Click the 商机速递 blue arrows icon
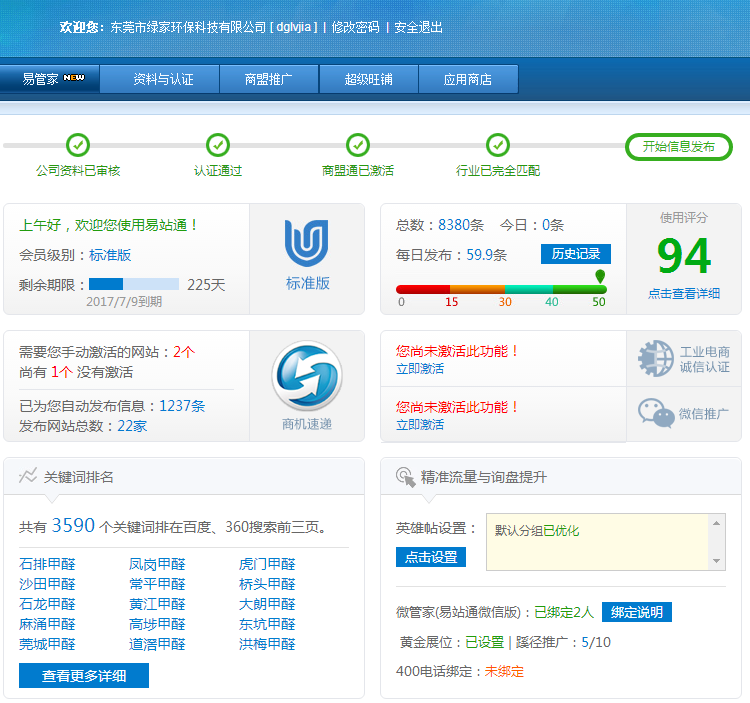The image size is (750, 703). click(306, 375)
